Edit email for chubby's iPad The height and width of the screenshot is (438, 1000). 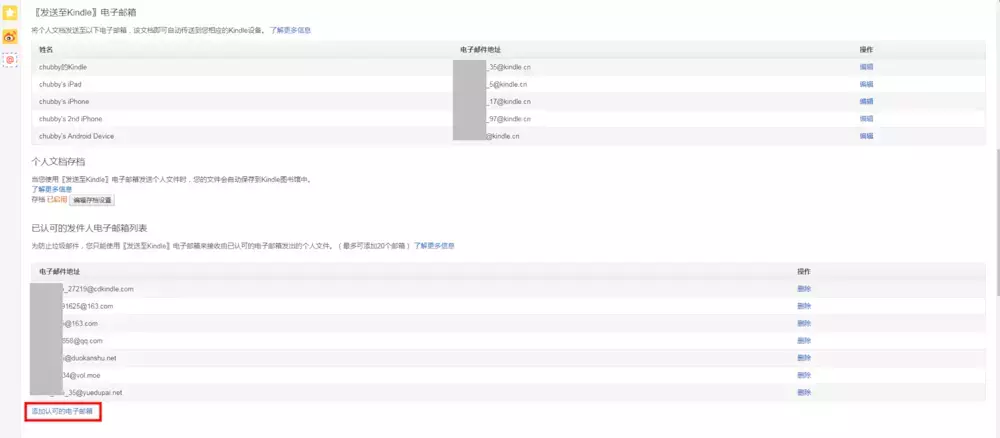click(866, 84)
